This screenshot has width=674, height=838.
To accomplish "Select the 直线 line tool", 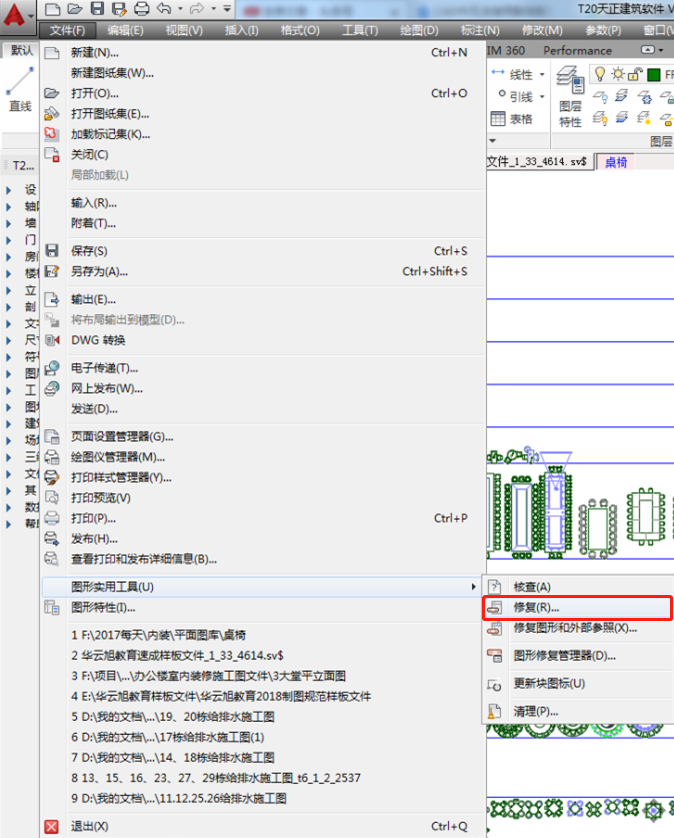I will pos(20,88).
